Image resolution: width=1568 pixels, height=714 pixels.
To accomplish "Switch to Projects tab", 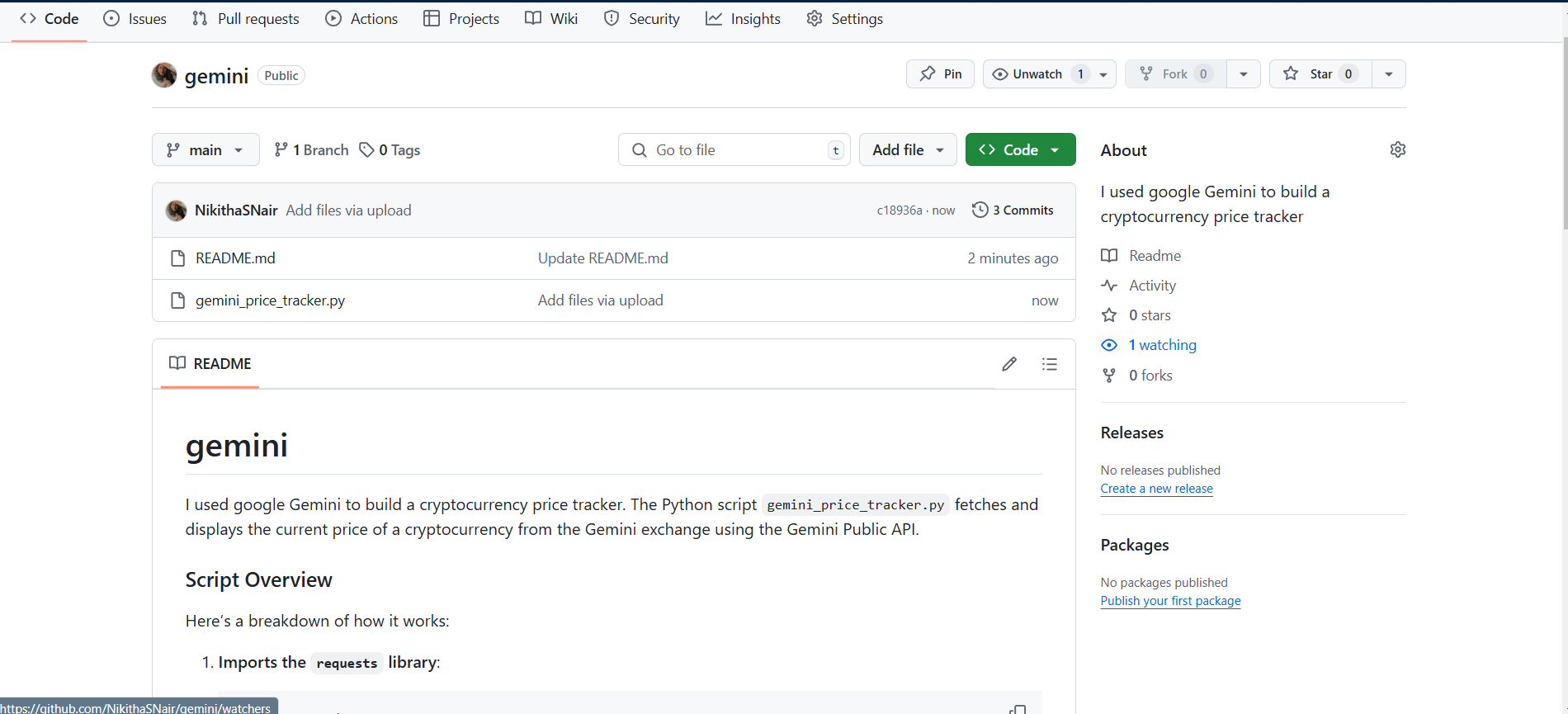I will (x=461, y=19).
